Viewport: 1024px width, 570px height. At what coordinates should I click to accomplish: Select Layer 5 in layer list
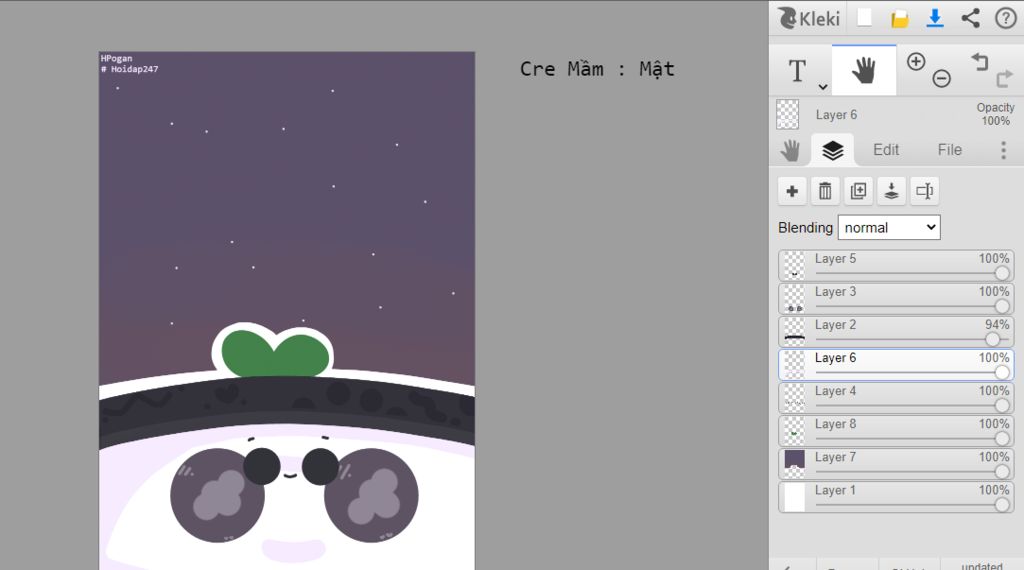pos(895,265)
